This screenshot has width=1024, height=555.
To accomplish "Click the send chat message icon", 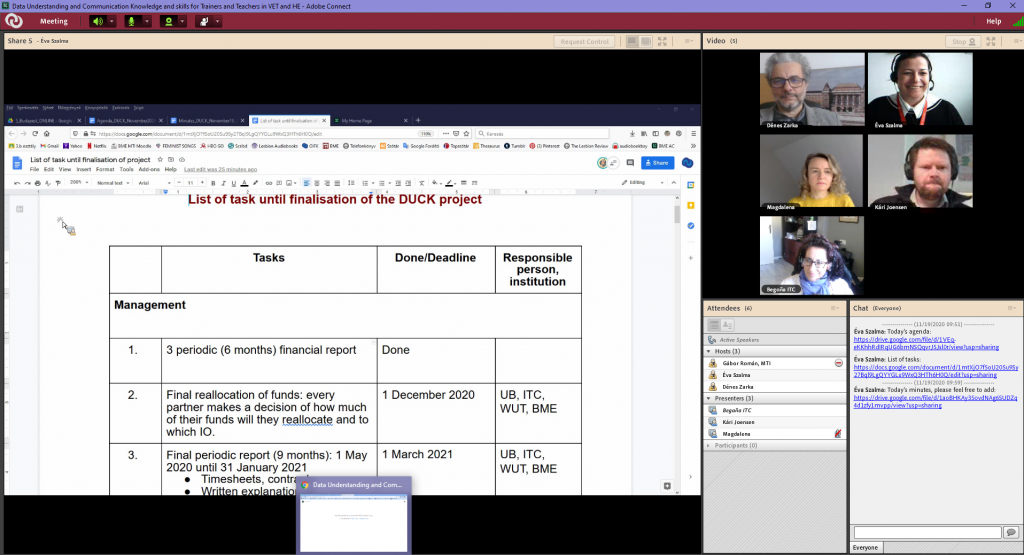I will pyautogui.click(x=1010, y=532).
